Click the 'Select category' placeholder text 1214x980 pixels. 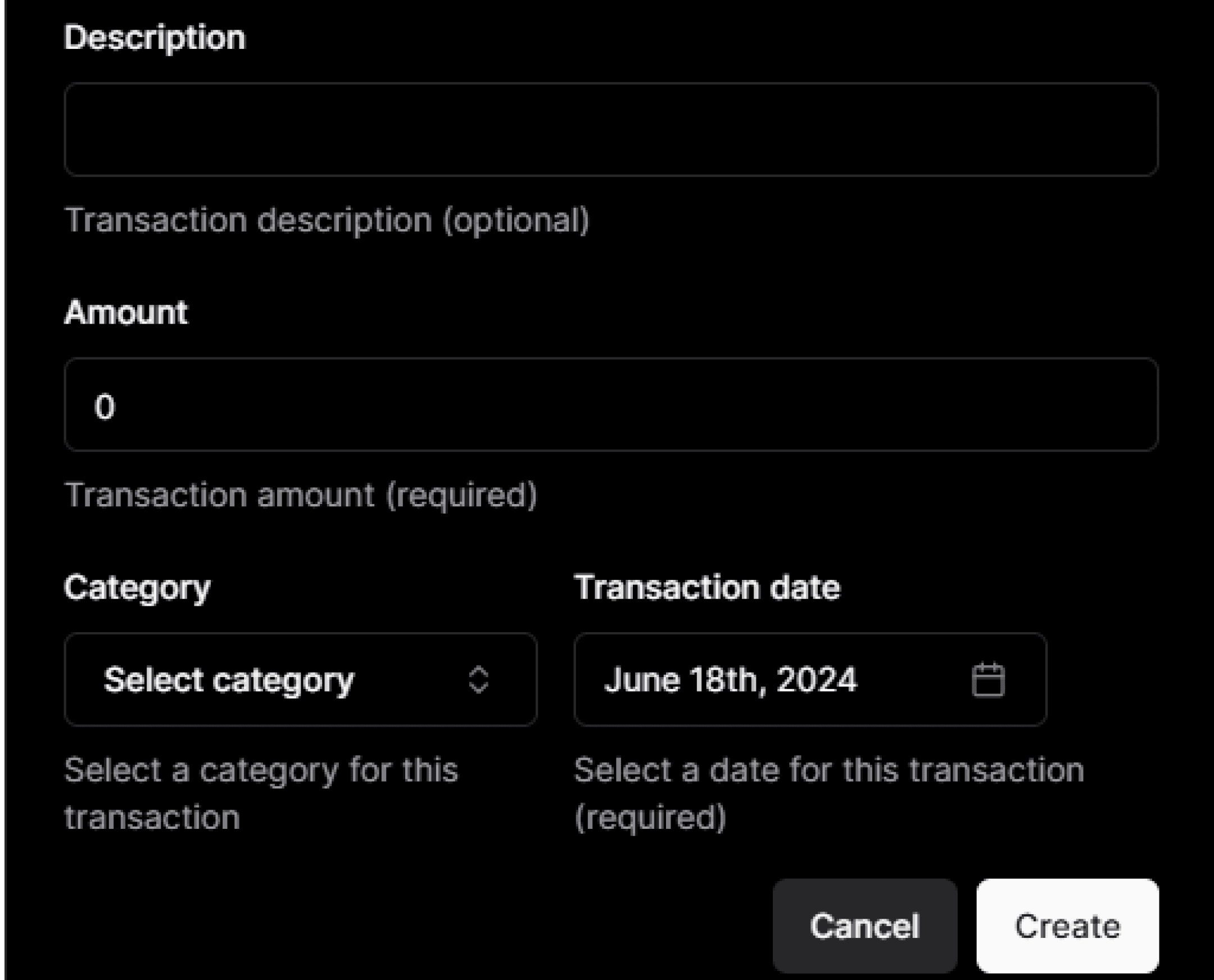point(229,680)
